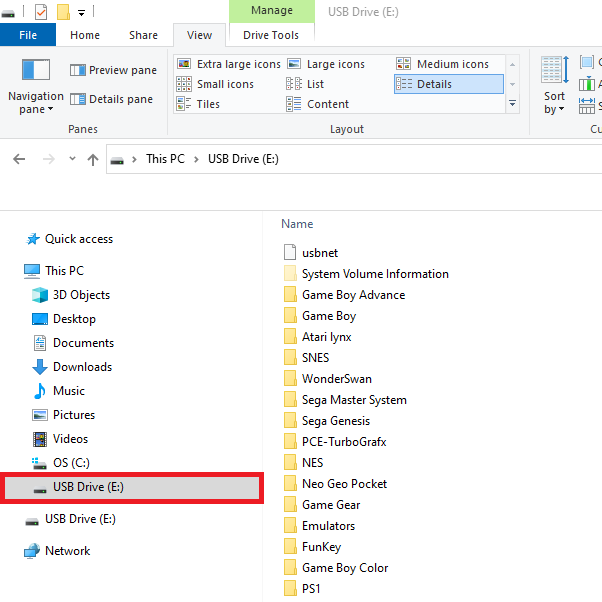602x602 pixels.
Task: Open the Emulators folder
Action: pyautogui.click(x=328, y=525)
